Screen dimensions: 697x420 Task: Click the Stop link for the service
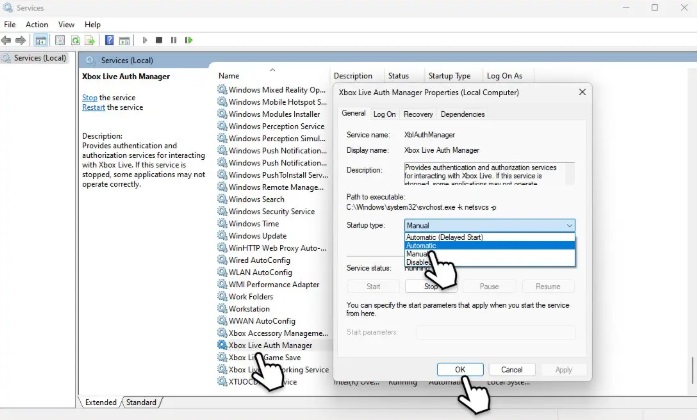[x=89, y=97]
